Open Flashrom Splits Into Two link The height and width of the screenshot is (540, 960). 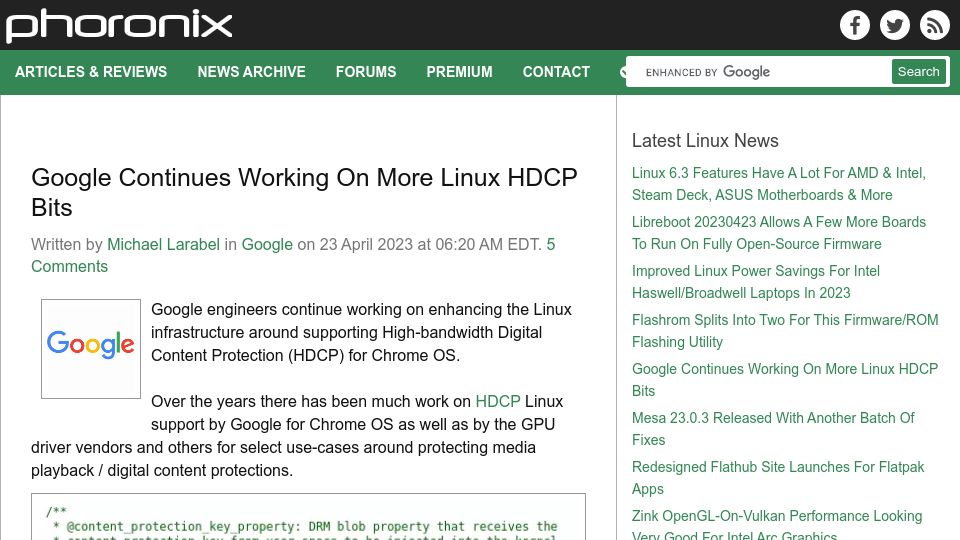pos(785,331)
